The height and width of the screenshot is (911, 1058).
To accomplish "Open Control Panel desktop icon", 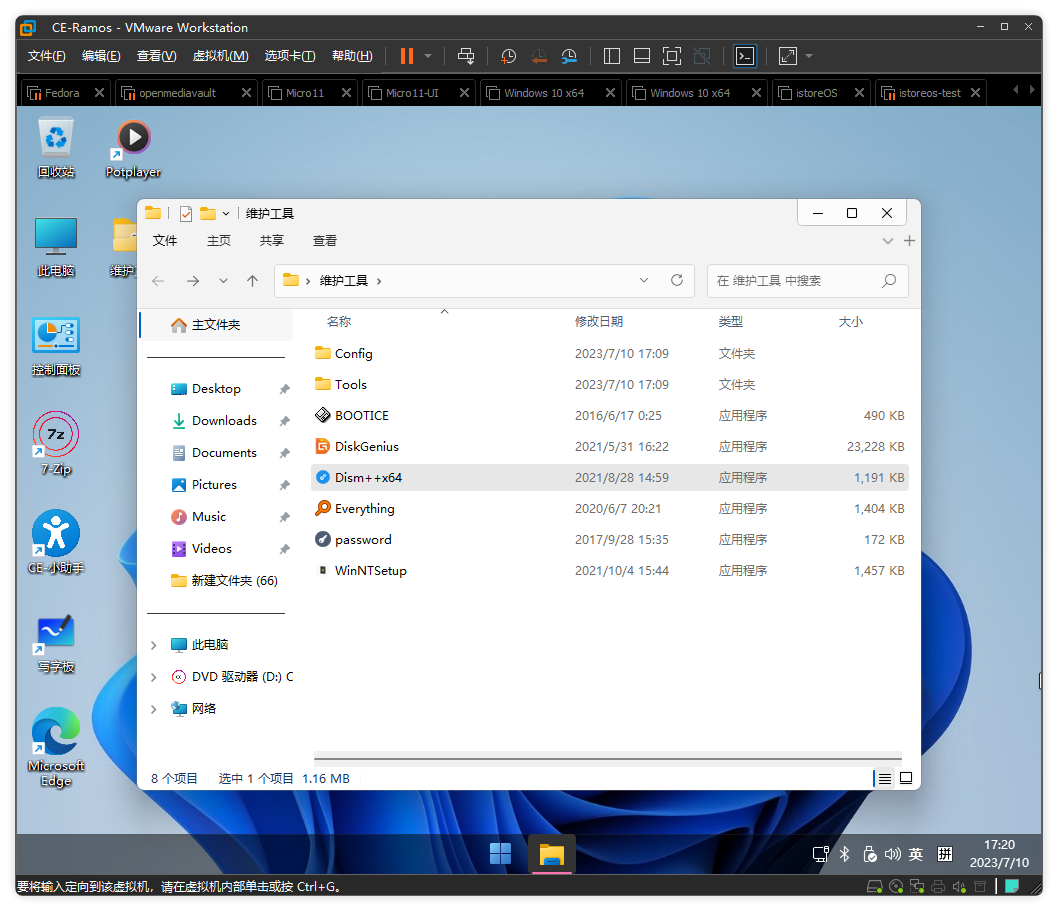I will (x=56, y=346).
